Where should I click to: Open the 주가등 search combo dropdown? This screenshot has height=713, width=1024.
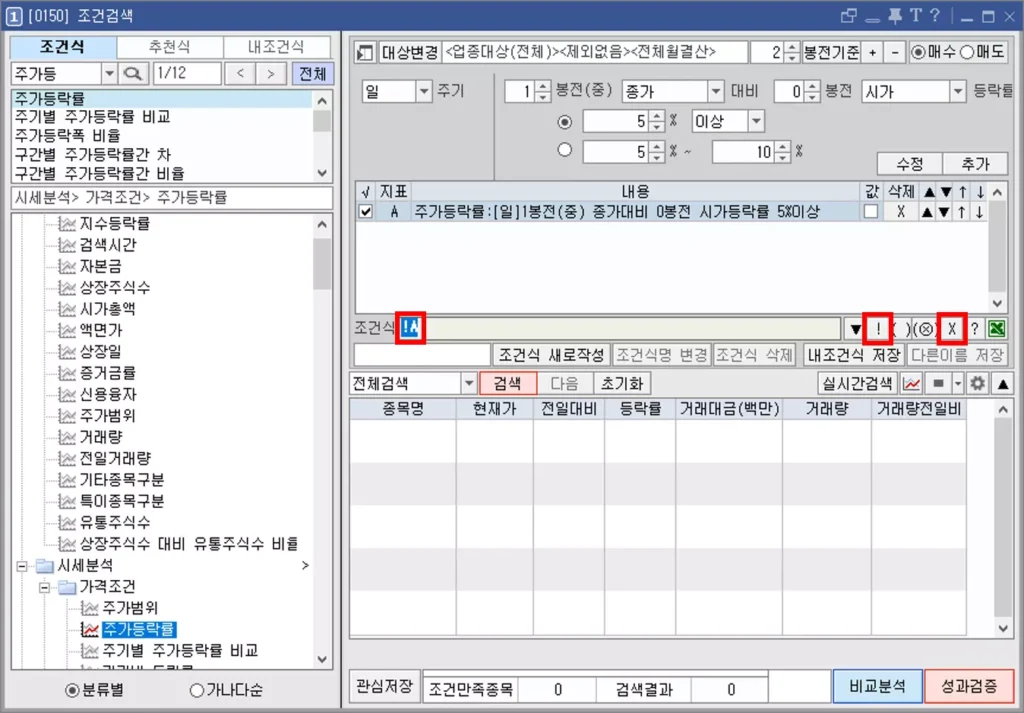click(x=109, y=74)
